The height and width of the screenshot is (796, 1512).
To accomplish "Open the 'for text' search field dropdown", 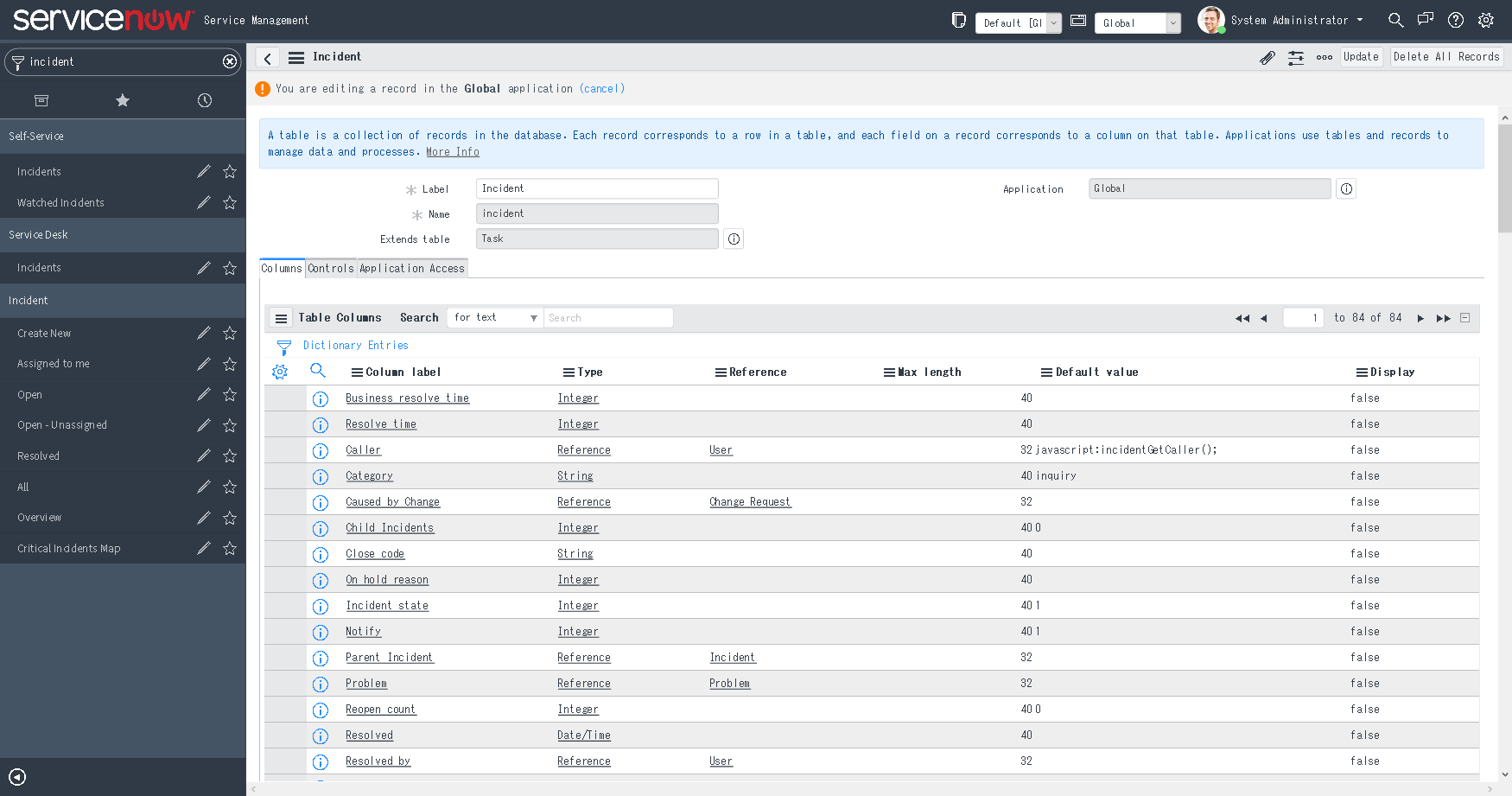I will pyautogui.click(x=494, y=317).
